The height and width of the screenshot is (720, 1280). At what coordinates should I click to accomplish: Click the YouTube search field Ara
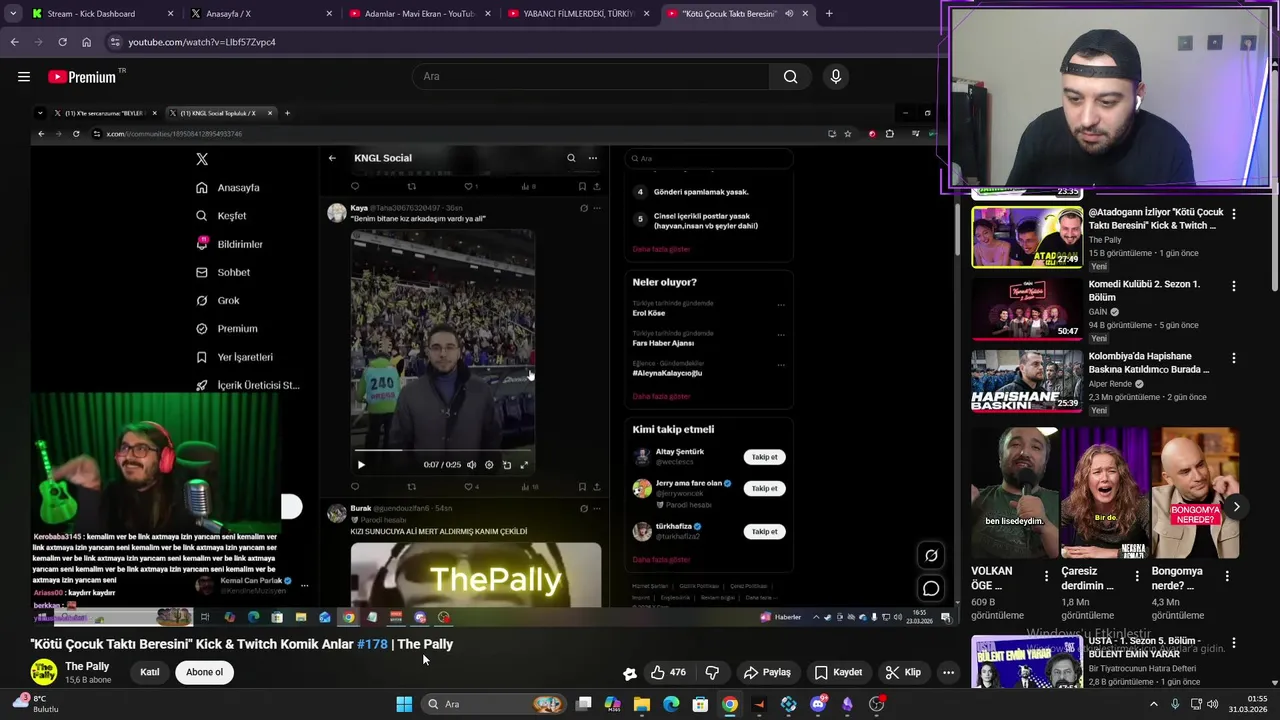590,77
